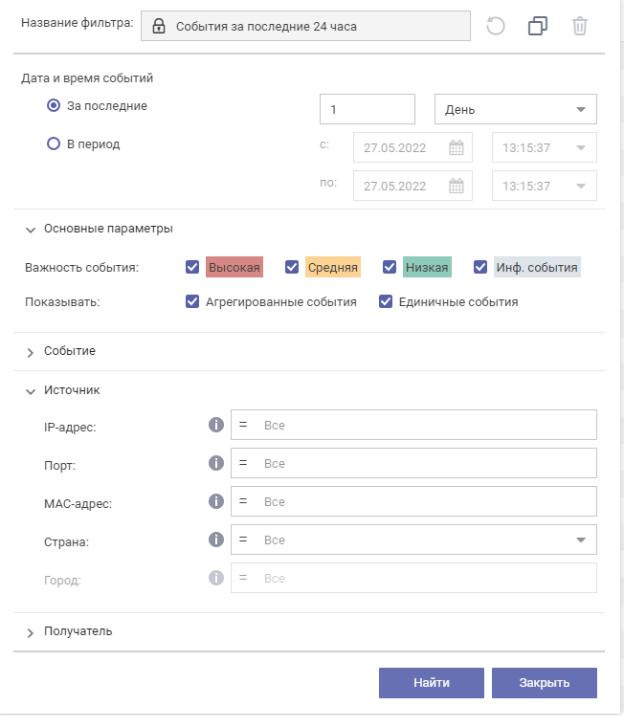Open the День time unit dropdown

pos(515,109)
